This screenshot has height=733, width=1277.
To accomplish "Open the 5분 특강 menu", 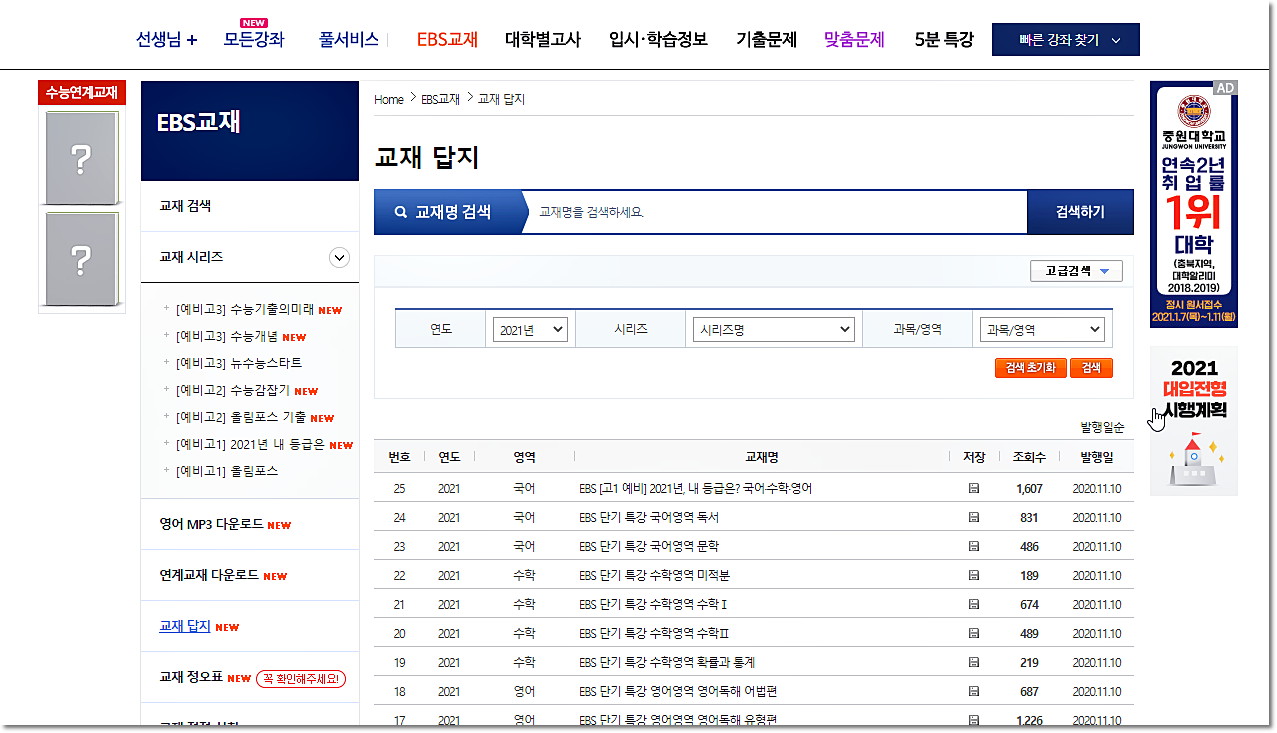I will [944, 40].
